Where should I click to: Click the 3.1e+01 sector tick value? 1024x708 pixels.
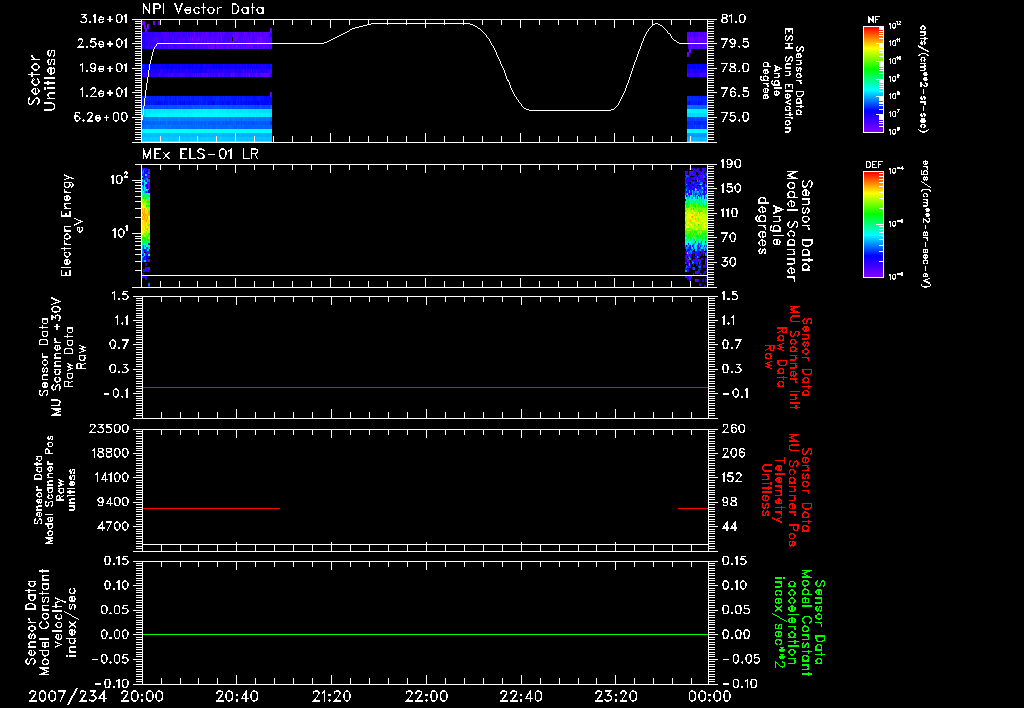pos(105,19)
